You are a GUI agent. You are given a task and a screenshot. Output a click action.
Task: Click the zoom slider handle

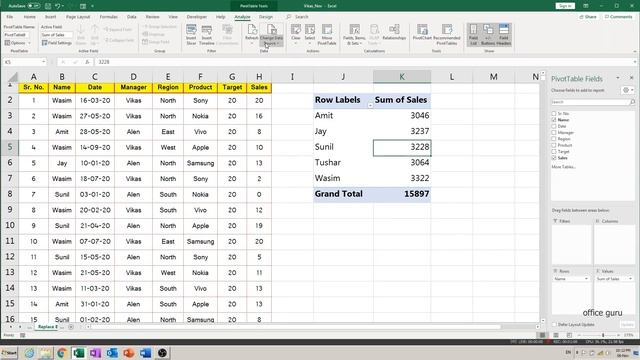tap(603, 335)
